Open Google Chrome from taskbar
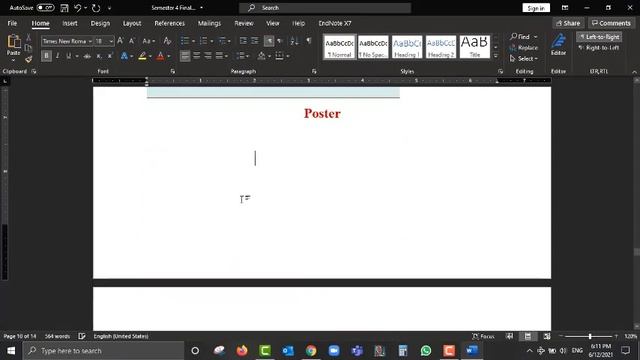Viewport: 640px width, 360px height. (x=311, y=351)
